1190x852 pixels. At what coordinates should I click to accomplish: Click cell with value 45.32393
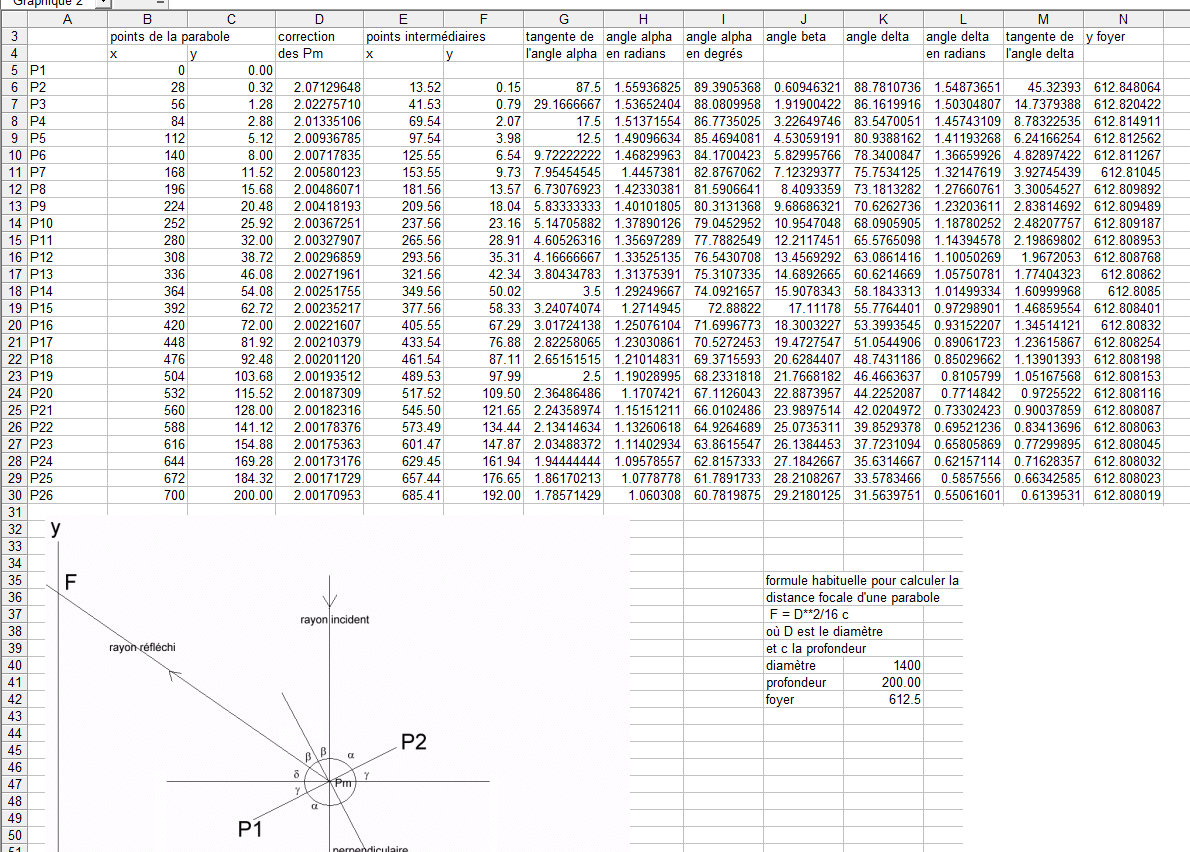1044,87
